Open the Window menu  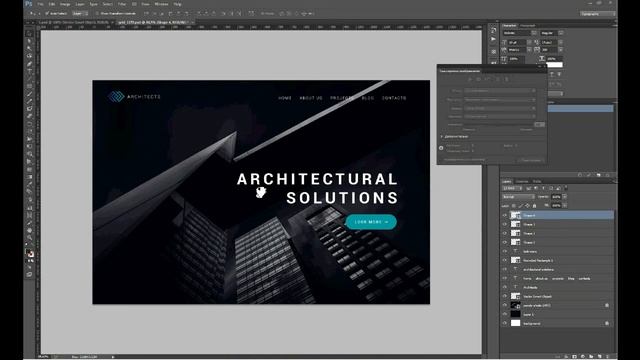[161, 4]
